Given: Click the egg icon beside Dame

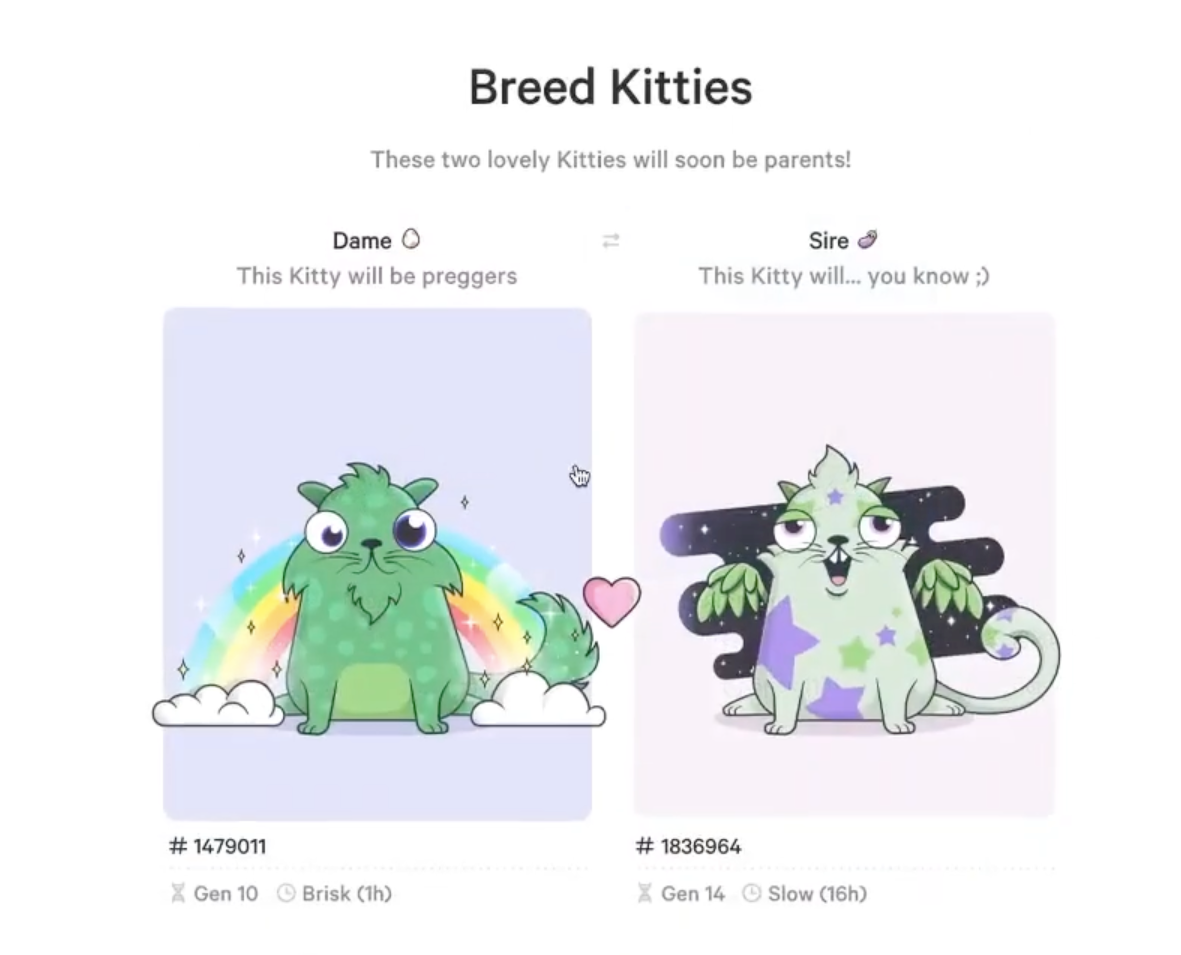Looking at the screenshot, I should pos(410,240).
